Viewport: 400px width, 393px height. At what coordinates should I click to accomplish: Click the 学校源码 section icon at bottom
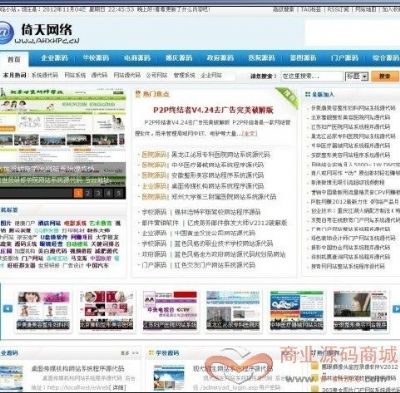point(151,353)
